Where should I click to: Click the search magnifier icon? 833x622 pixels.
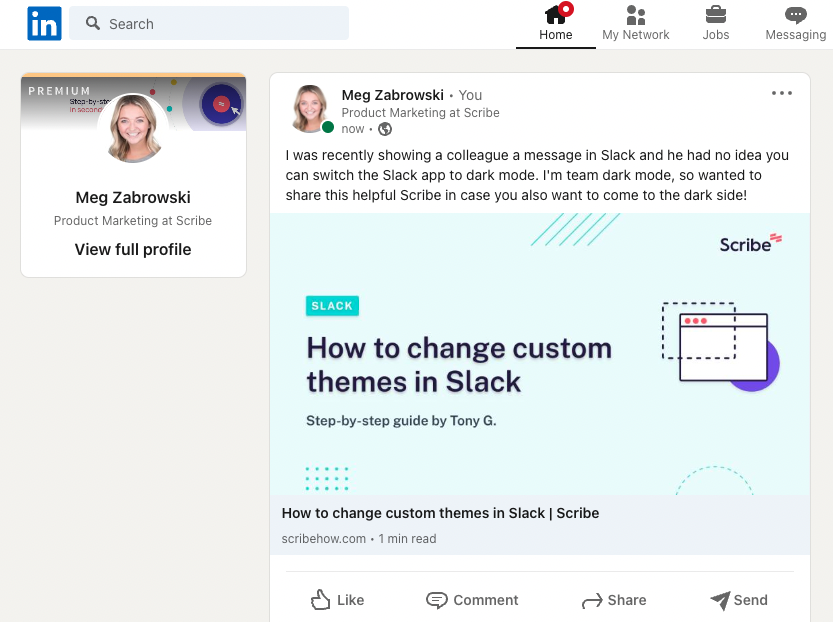(x=93, y=23)
